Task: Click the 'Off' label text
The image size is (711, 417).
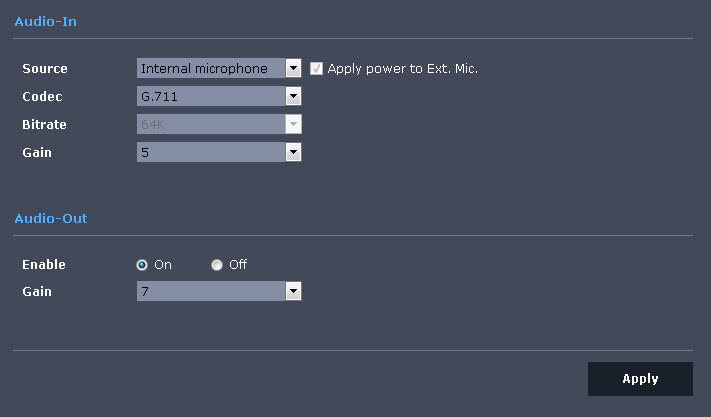Action: 238,264
